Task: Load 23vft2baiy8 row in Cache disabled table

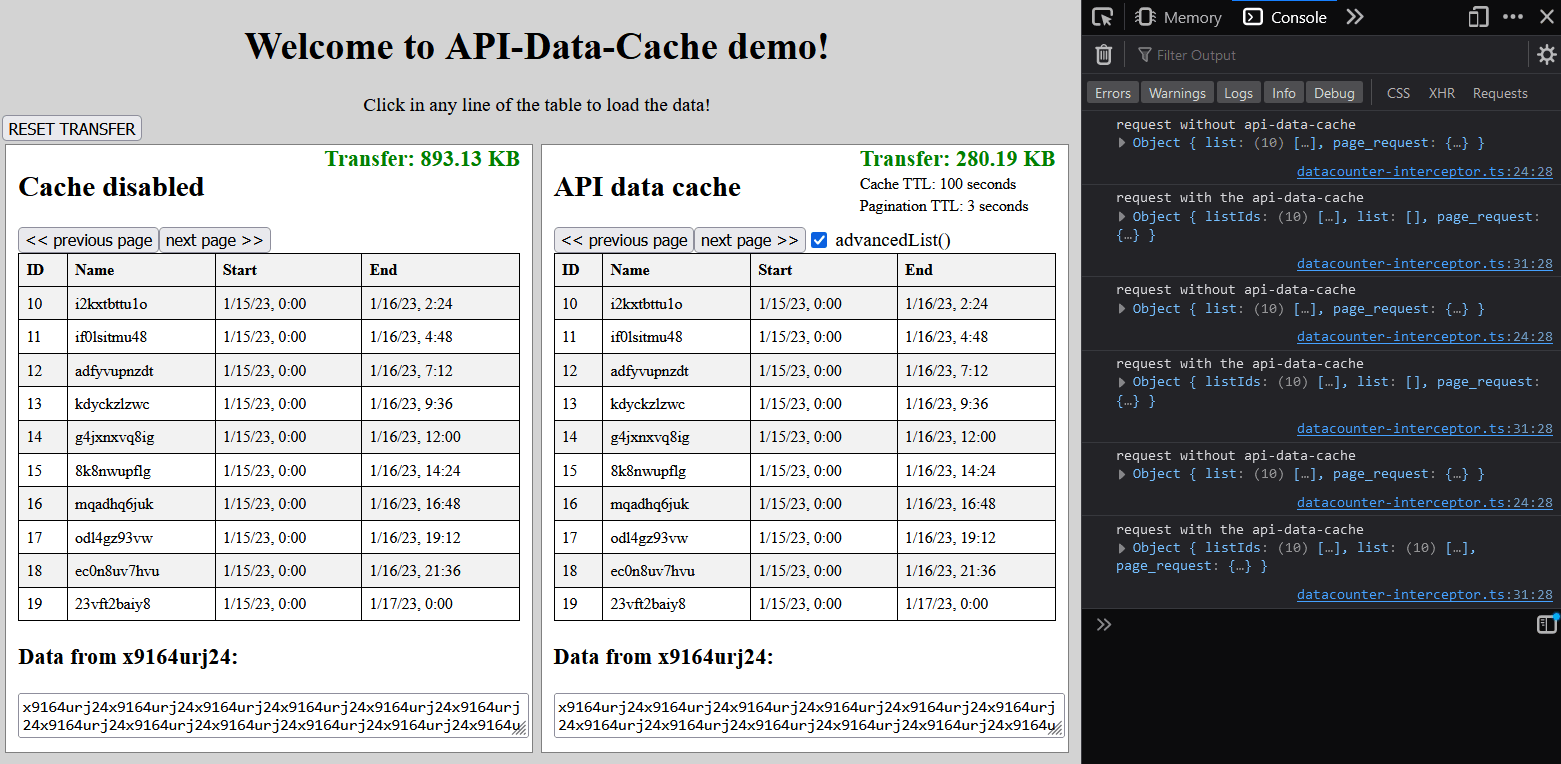Action: pyautogui.click(x=269, y=604)
